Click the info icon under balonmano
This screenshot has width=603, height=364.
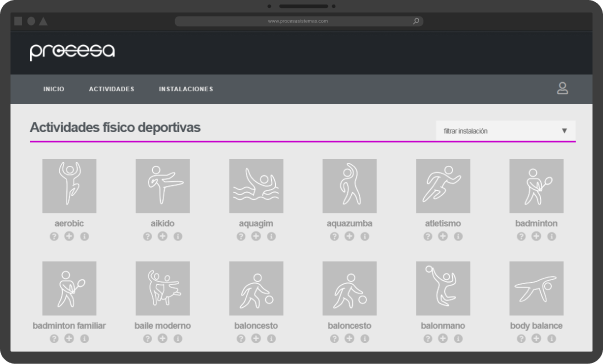pyautogui.click(x=458, y=339)
